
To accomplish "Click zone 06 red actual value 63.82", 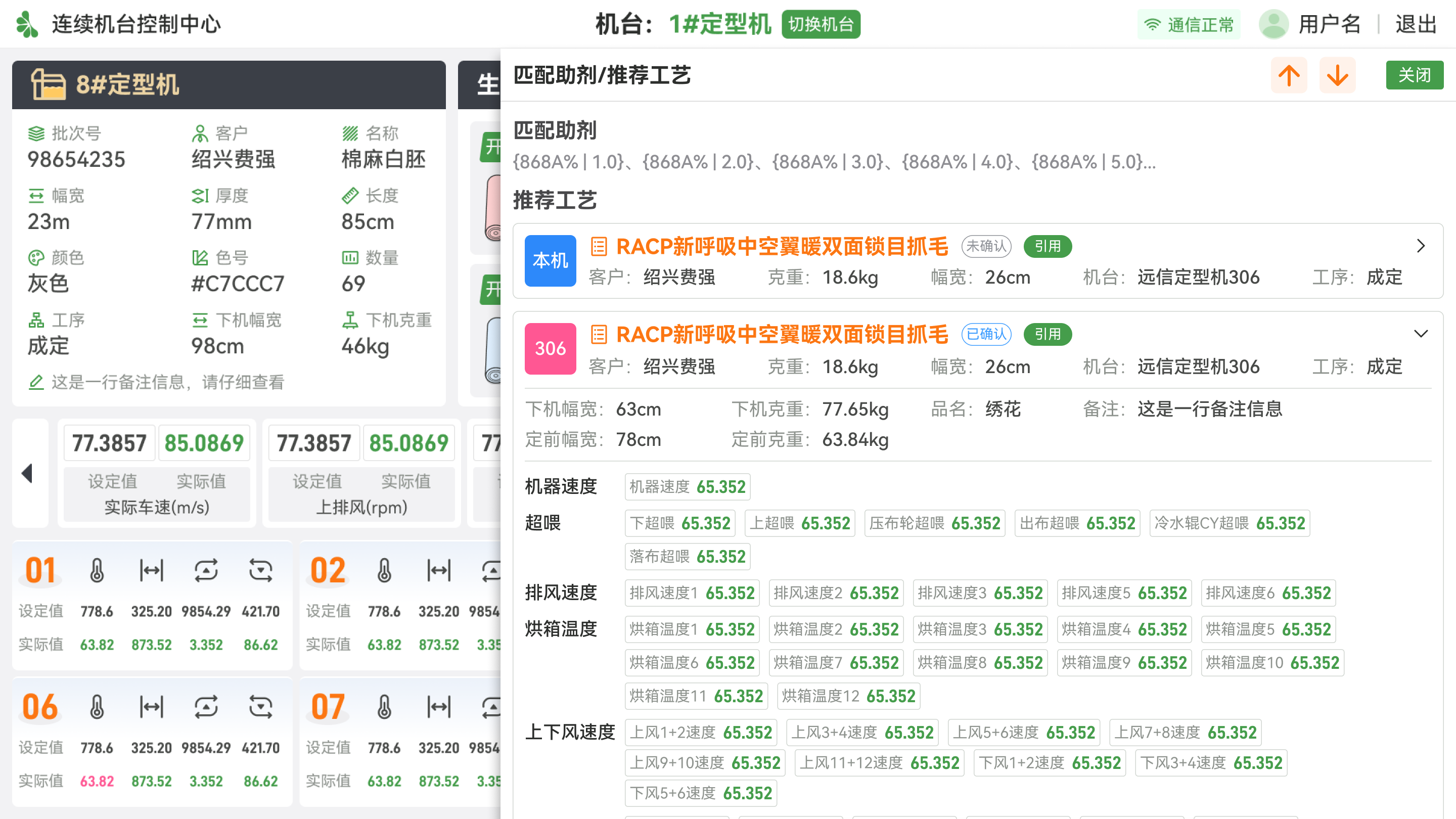I will tap(97, 781).
